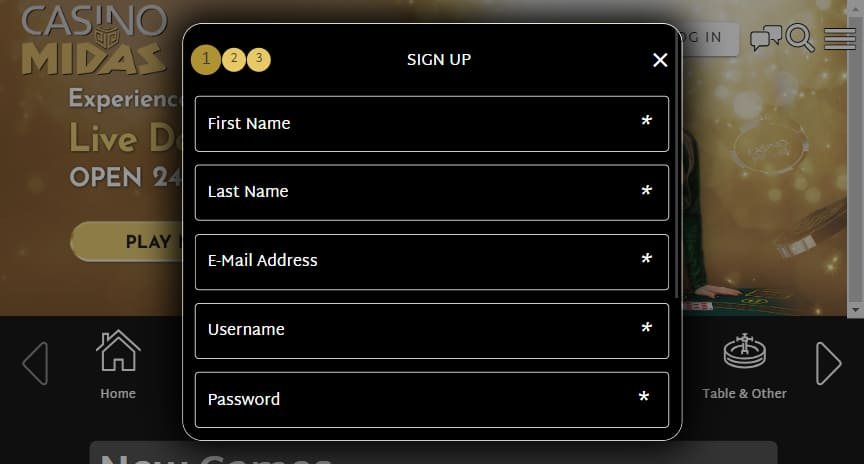Click the gold Play button
The width and height of the screenshot is (864, 464).
pos(127,241)
